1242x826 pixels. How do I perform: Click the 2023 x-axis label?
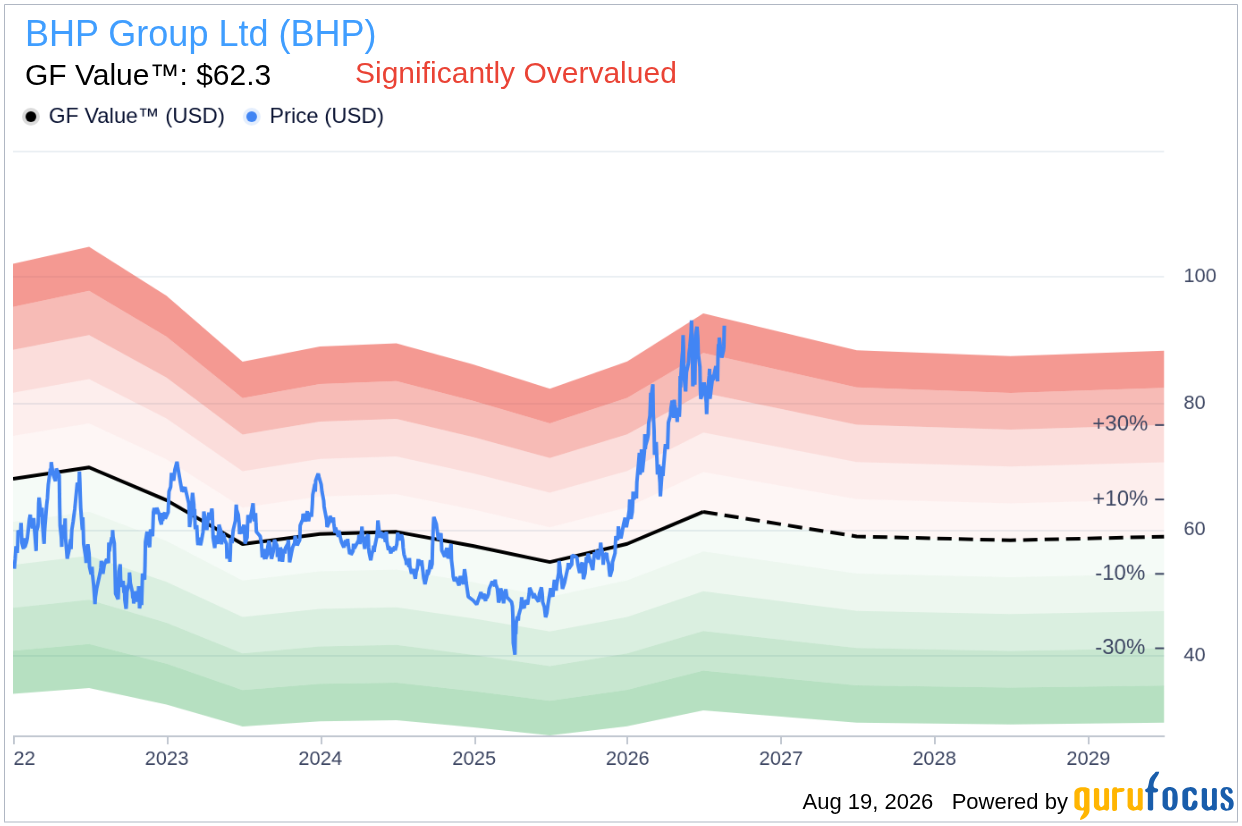coord(167,758)
